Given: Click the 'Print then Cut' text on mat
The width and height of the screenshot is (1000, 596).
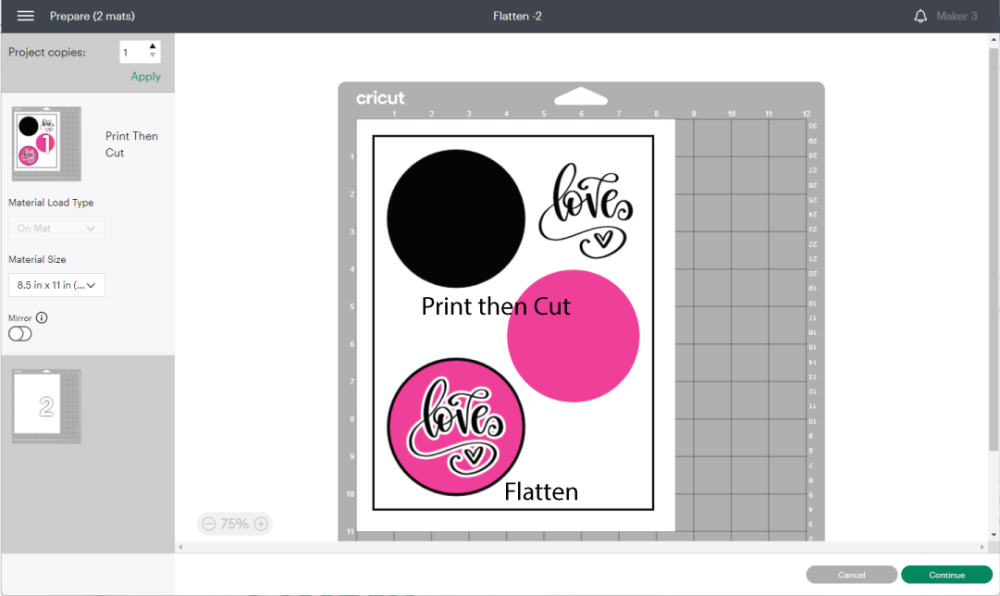Looking at the screenshot, I should tap(496, 307).
